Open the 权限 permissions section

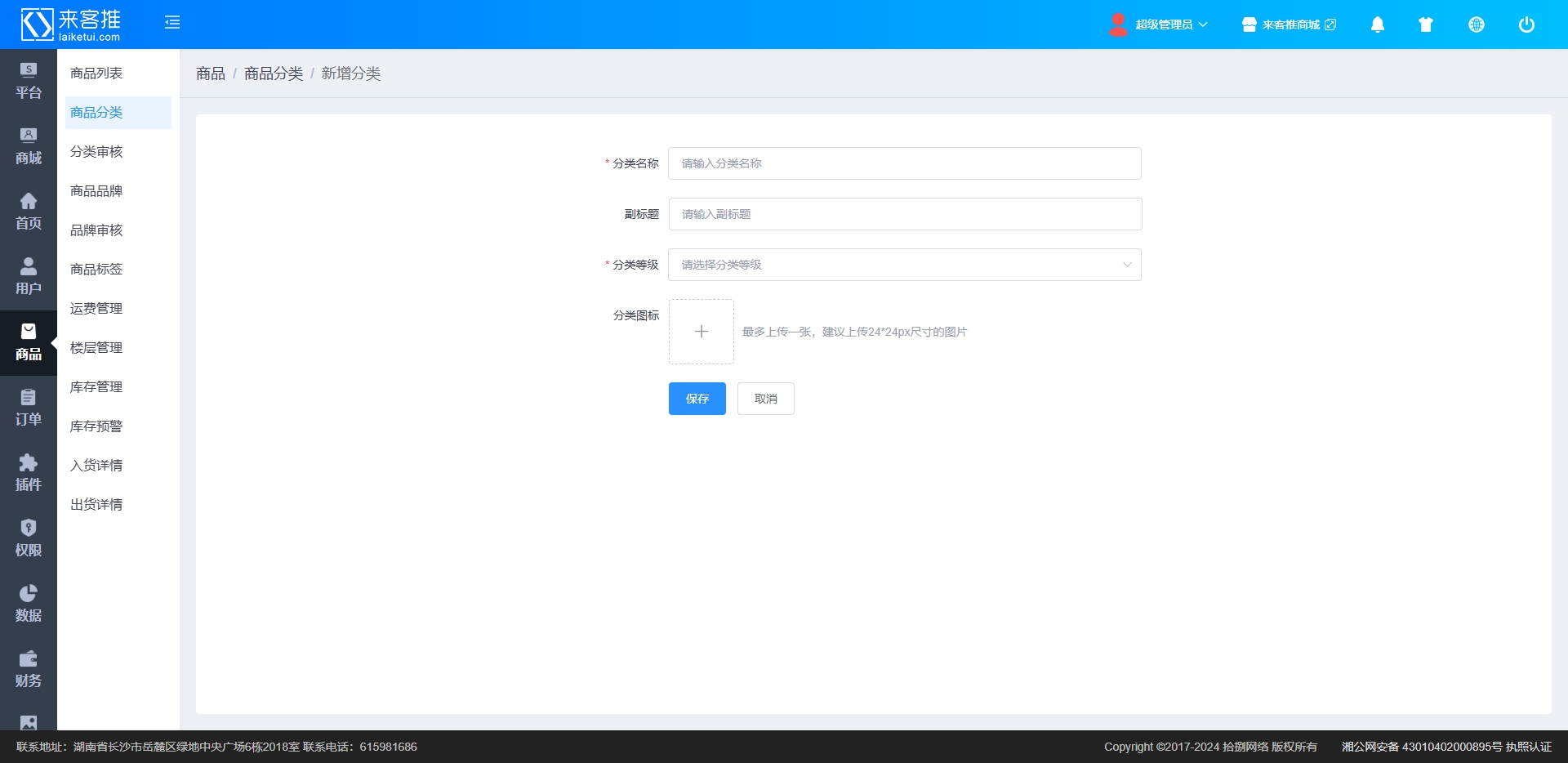pos(29,538)
